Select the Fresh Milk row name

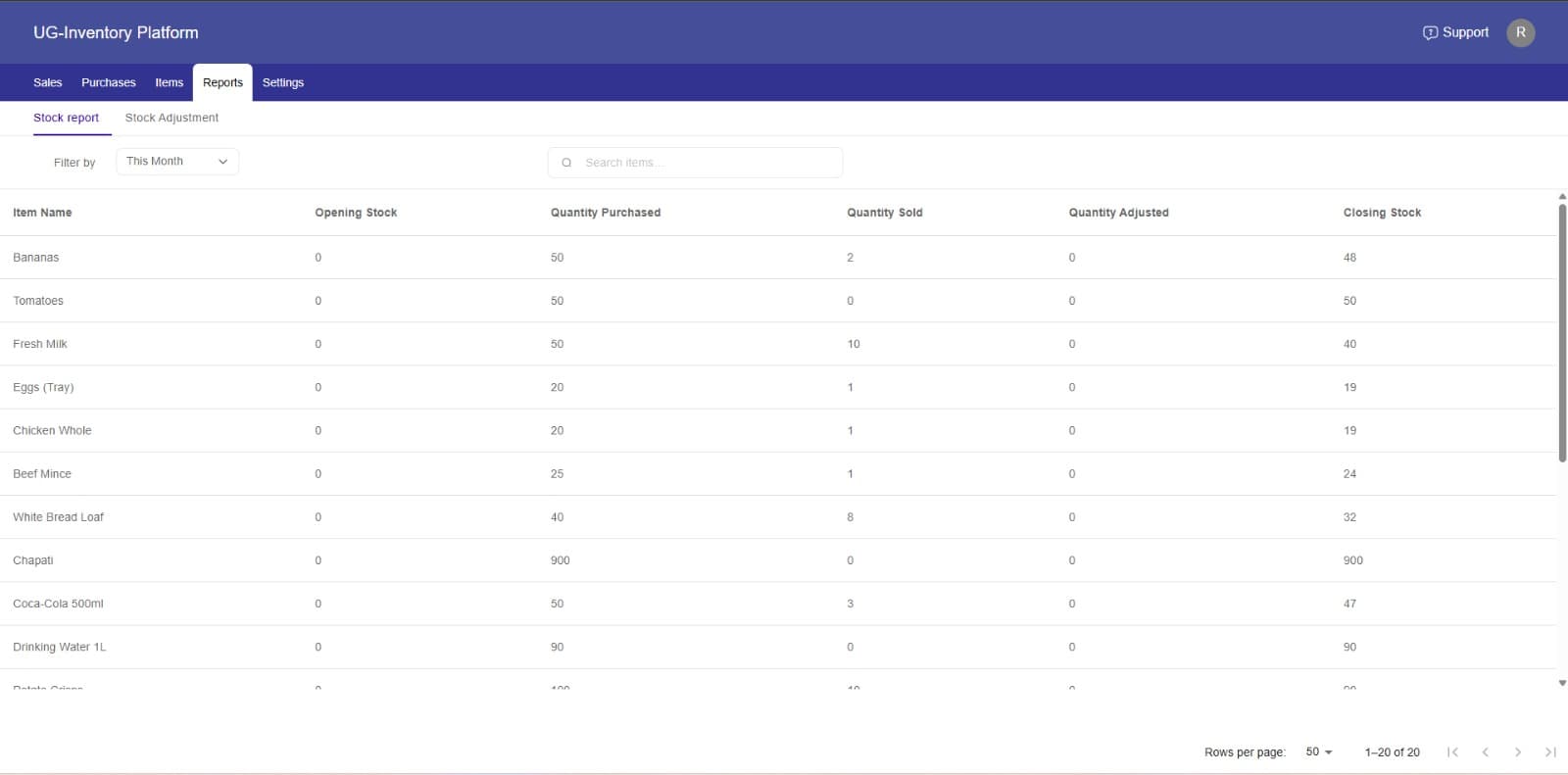(40, 344)
